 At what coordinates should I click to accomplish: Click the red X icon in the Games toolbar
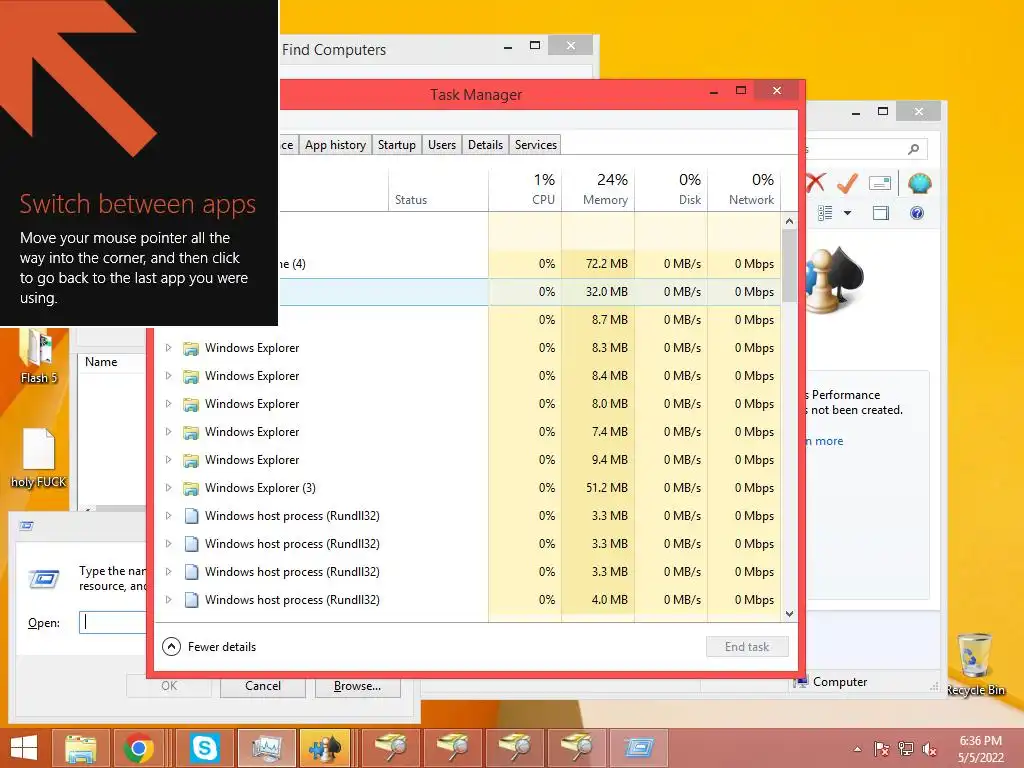click(x=814, y=183)
